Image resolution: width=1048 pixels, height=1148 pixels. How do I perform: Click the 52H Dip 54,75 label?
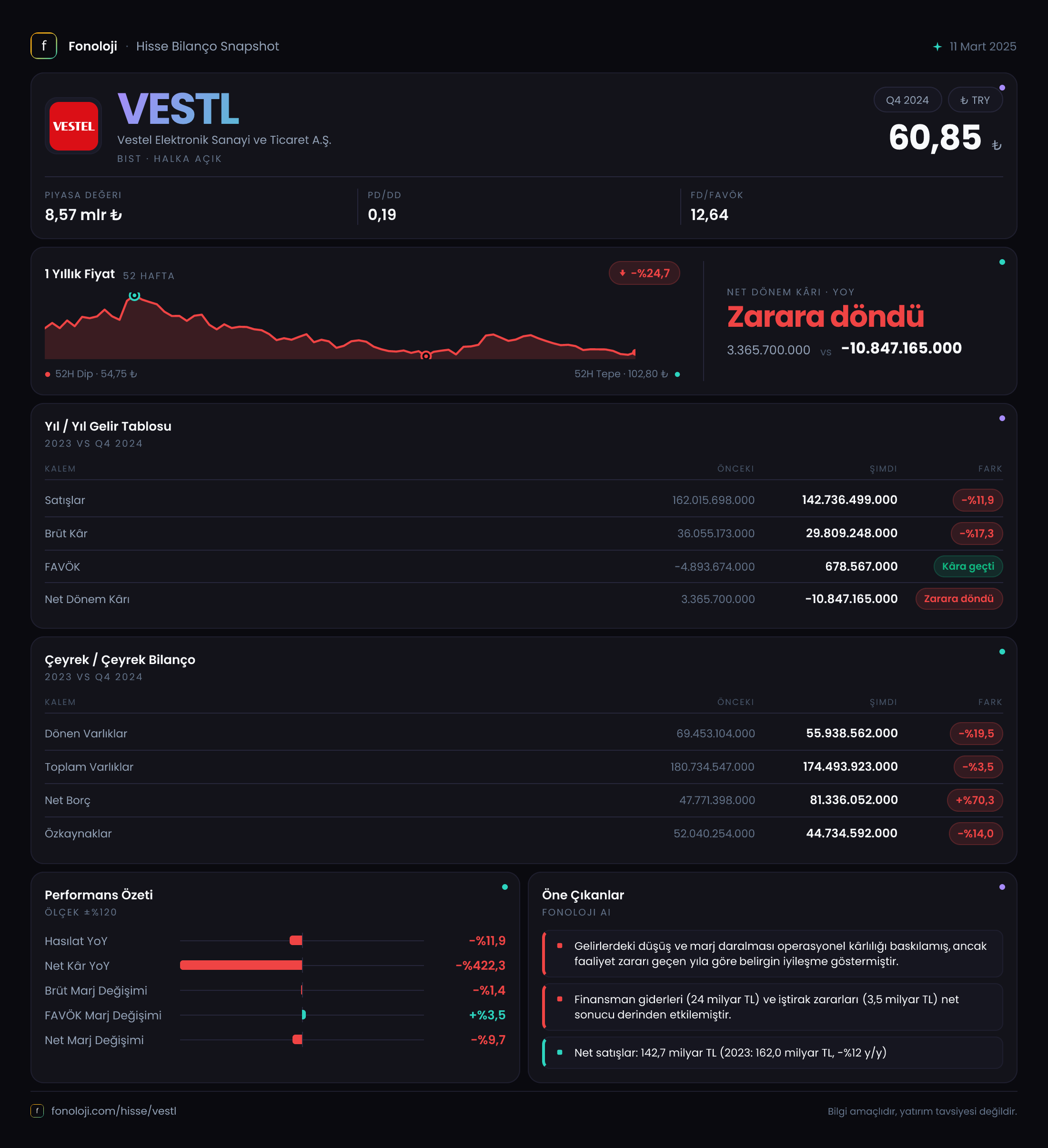pos(96,374)
